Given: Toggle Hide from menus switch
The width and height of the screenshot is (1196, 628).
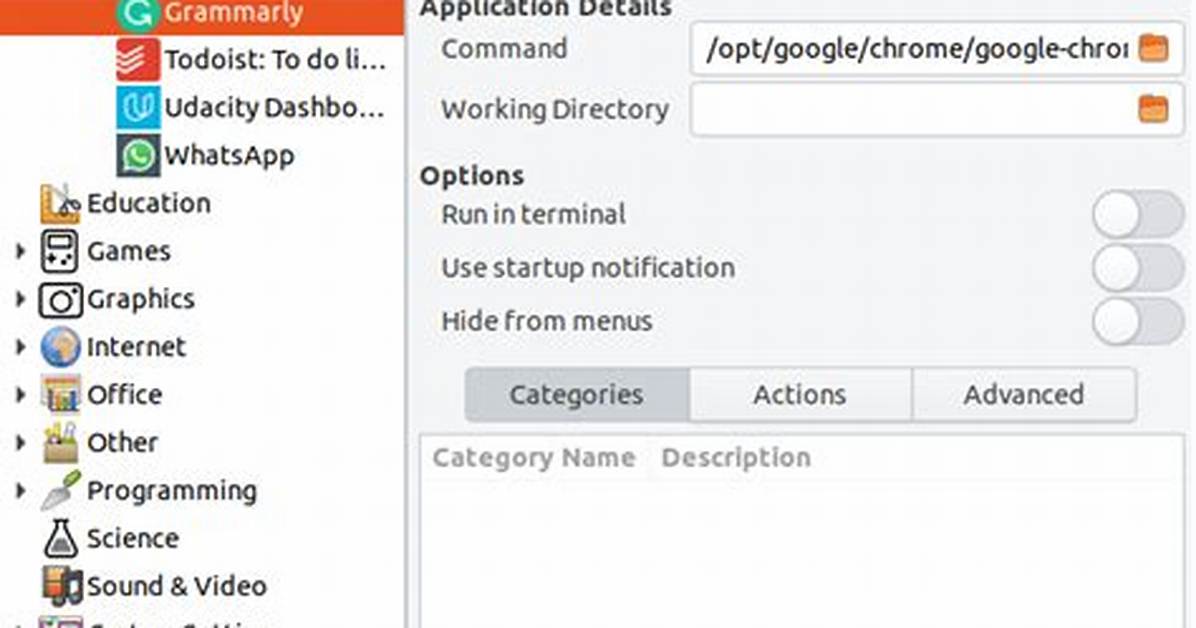Looking at the screenshot, I should click(1138, 321).
